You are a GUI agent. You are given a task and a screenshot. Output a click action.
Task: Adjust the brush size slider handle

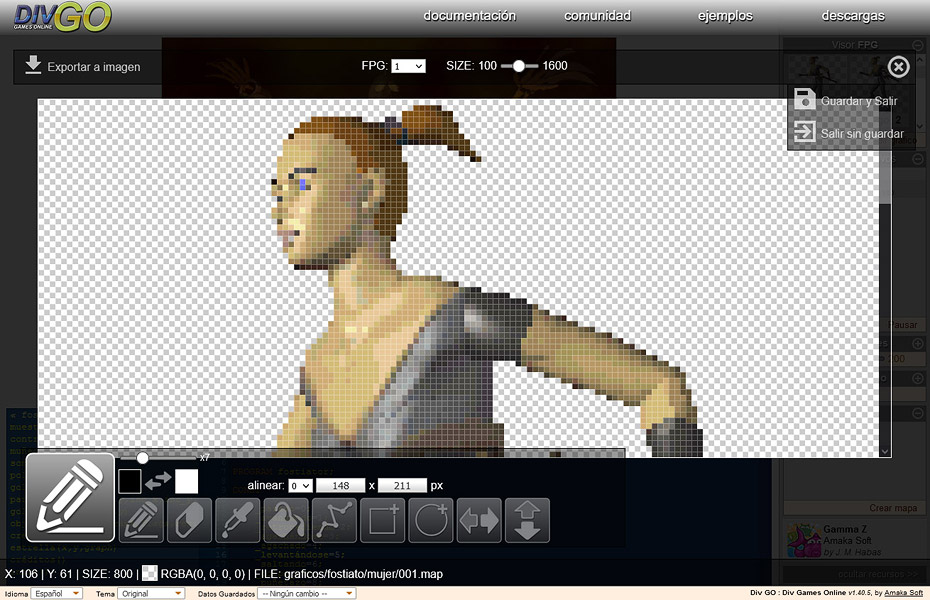[x=142, y=458]
